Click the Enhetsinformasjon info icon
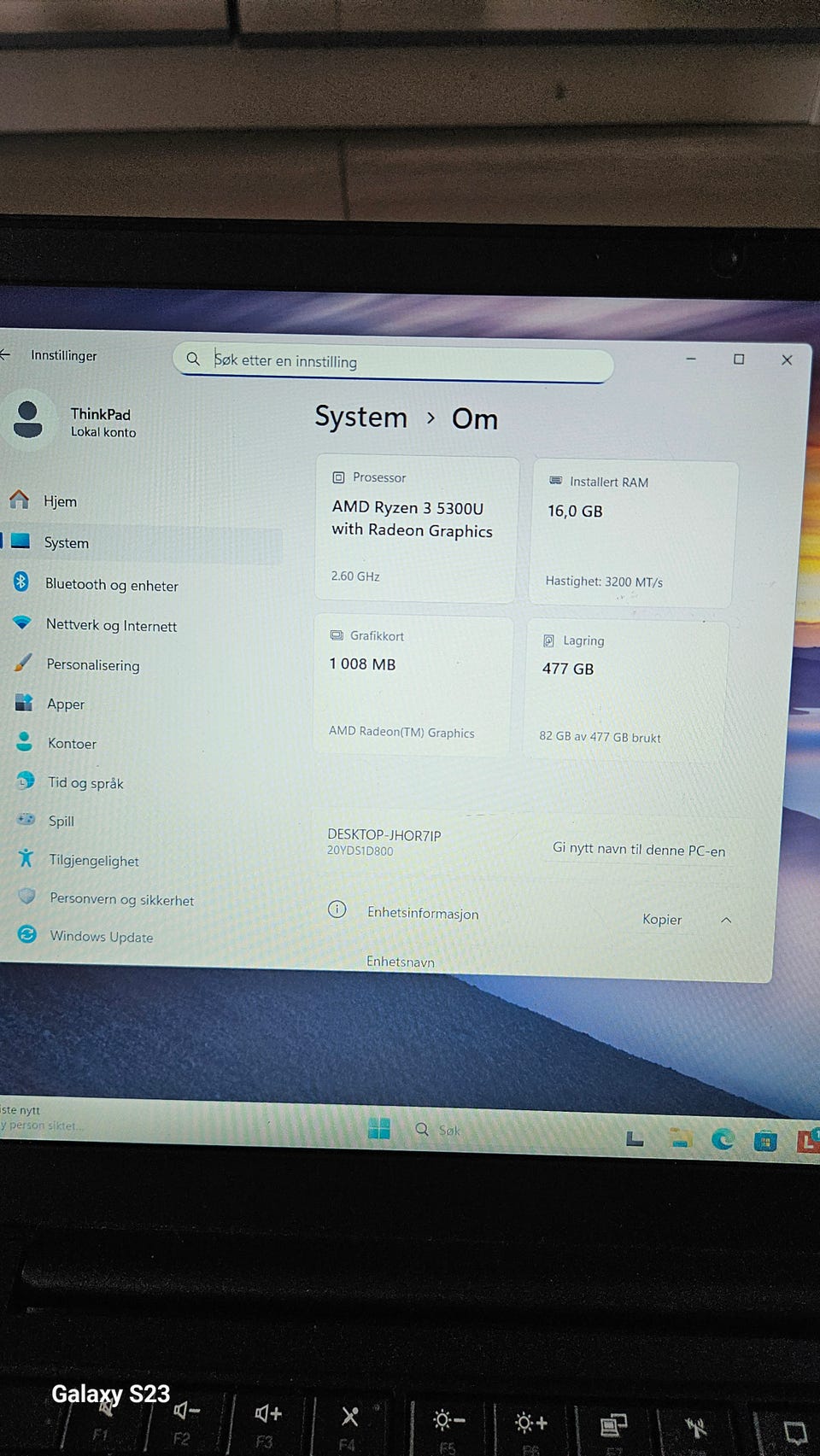The image size is (820, 1456). (x=337, y=909)
